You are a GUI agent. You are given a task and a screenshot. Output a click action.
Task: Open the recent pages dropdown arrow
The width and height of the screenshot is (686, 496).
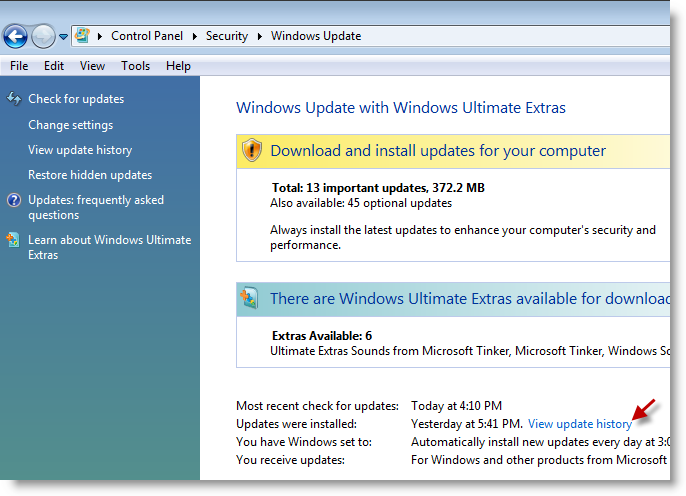[x=63, y=37]
